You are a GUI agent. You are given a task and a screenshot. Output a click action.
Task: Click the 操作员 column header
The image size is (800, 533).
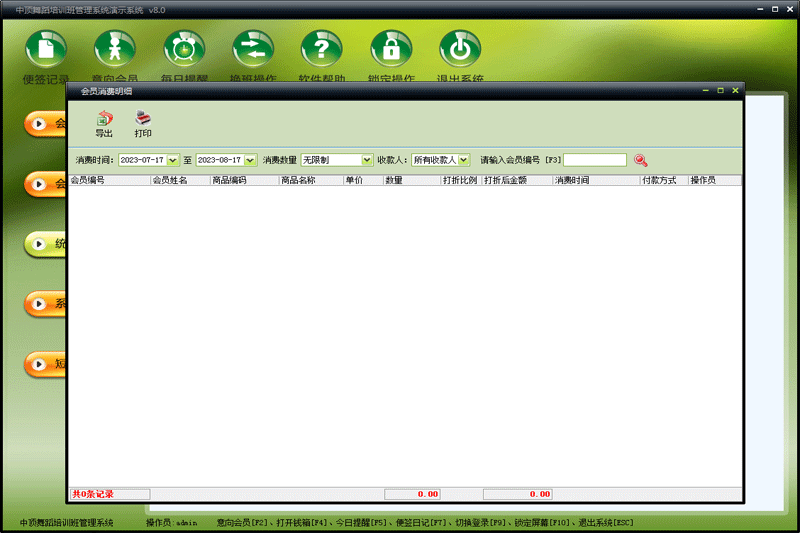coord(715,180)
